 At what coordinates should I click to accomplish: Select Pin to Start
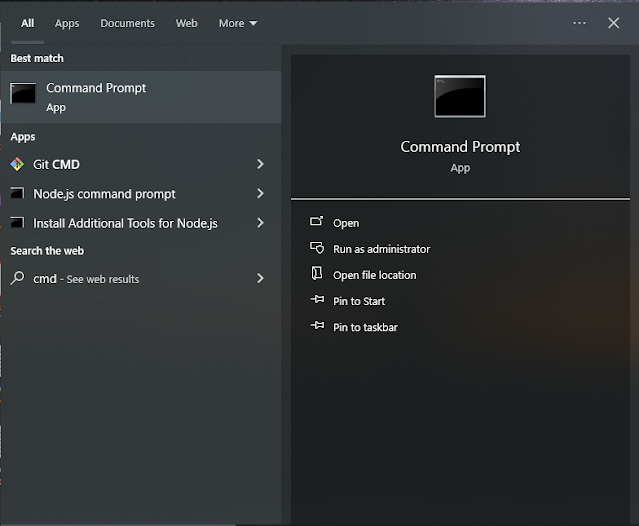[359, 301]
